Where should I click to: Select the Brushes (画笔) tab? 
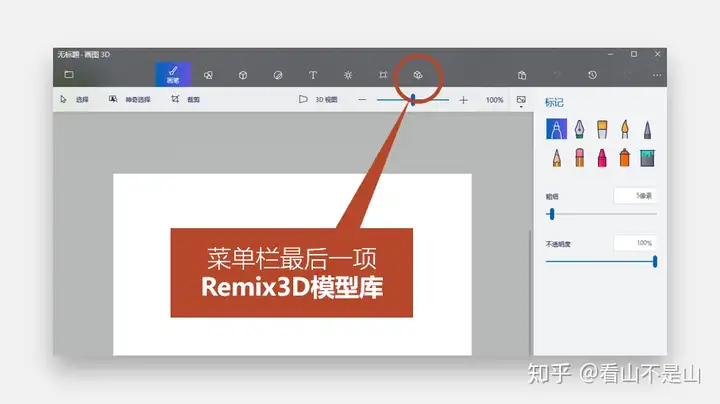(173, 74)
